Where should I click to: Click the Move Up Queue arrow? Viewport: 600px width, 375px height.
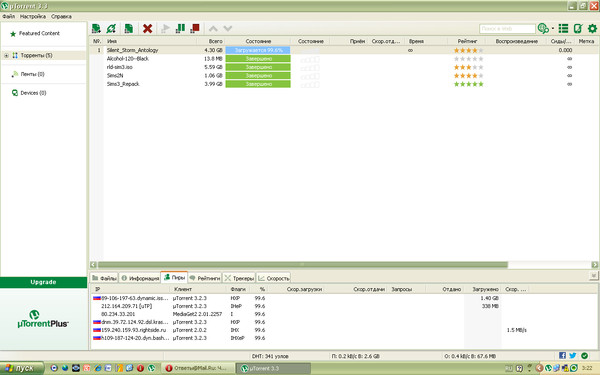tap(213, 29)
